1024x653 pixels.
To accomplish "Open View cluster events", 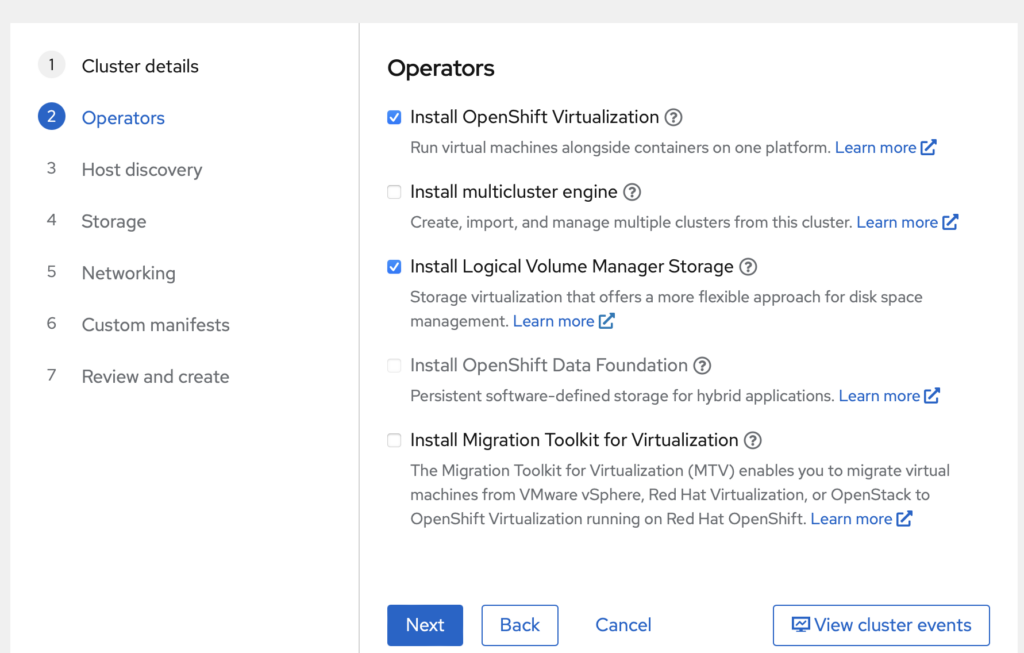I will pyautogui.click(x=881, y=625).
